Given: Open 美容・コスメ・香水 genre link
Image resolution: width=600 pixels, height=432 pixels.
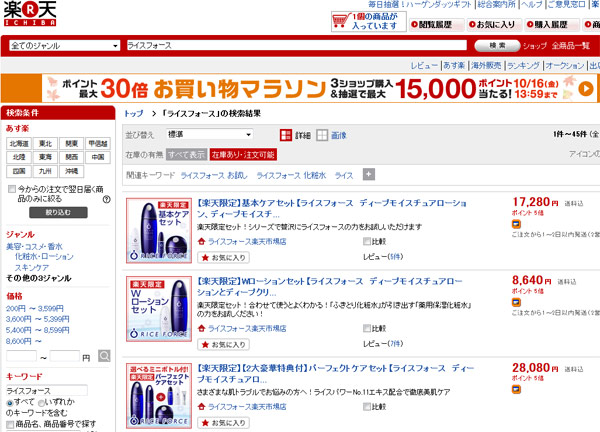Looking at the screenshot, I should pyautogui.click(x=34, y=246).
